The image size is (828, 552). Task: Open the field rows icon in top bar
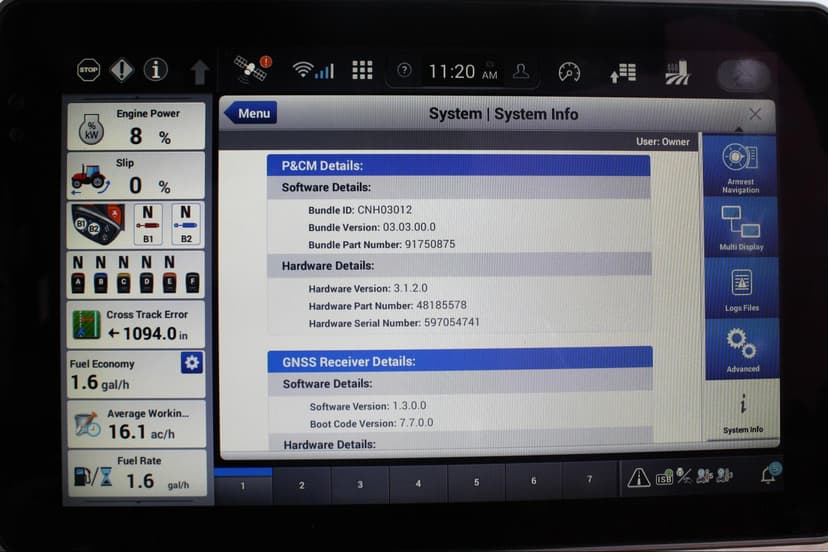click(677, 72)
